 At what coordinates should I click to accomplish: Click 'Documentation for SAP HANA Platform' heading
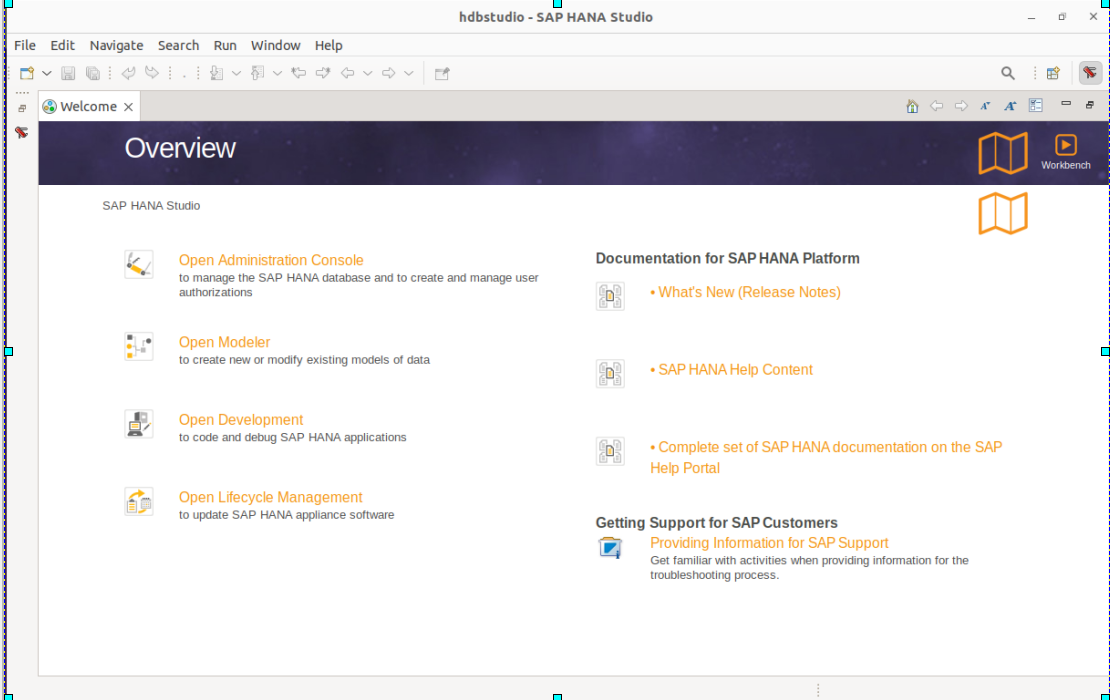tap(728, 259)
